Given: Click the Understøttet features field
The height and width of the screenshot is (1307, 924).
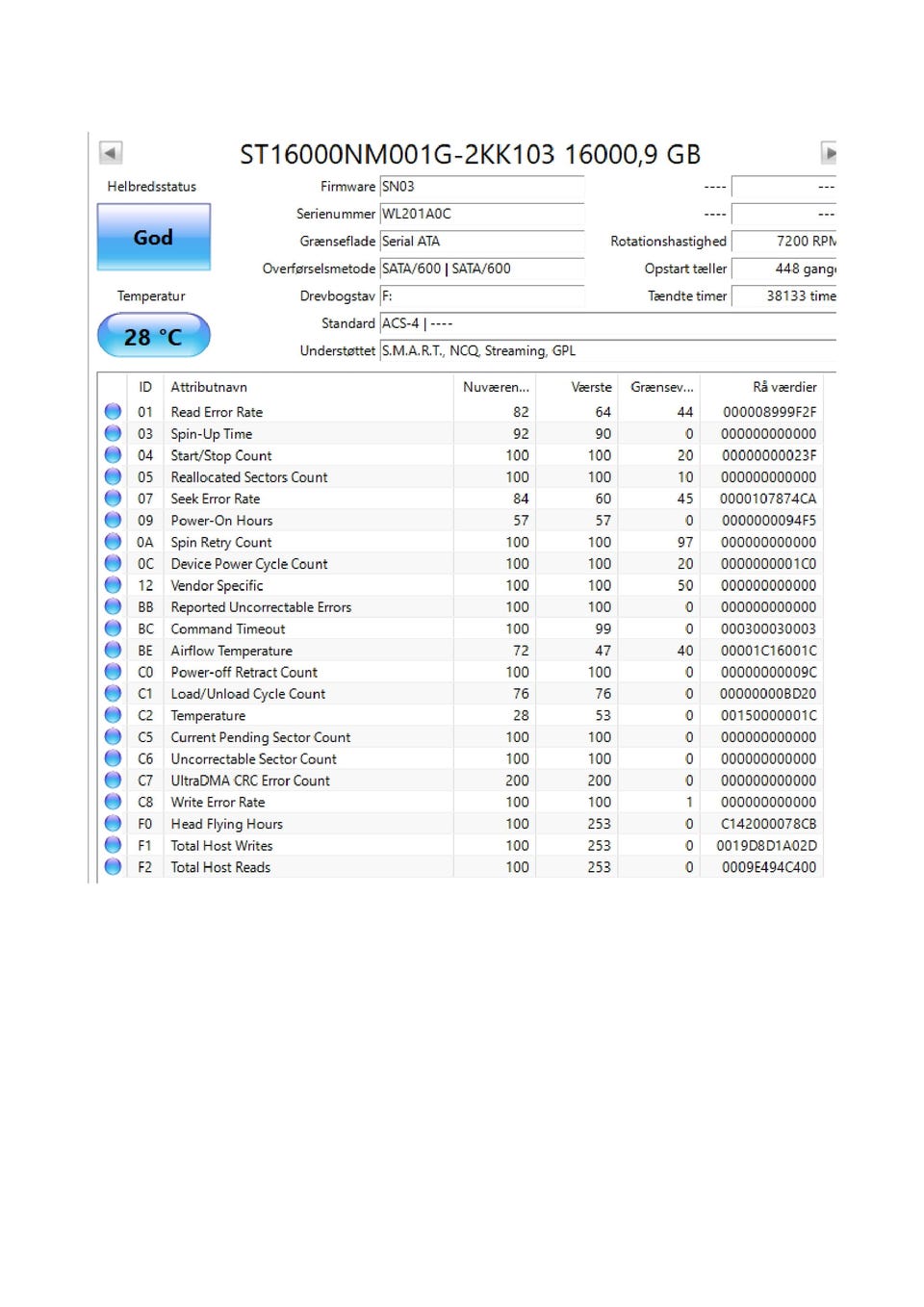Looking at the screenshot, I should click(608, 351).
